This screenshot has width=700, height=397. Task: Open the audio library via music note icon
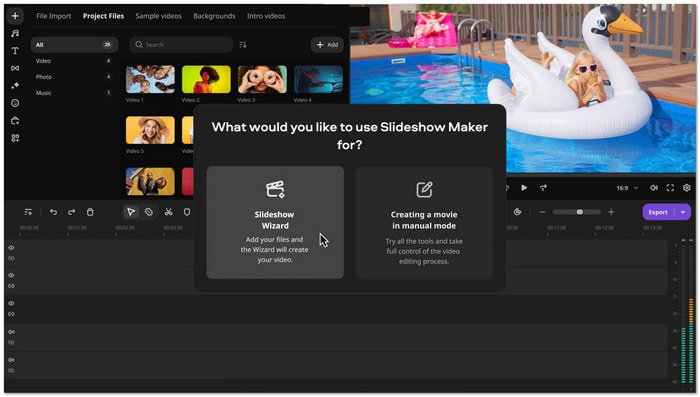pyautogui.click(x=15, y=33)
